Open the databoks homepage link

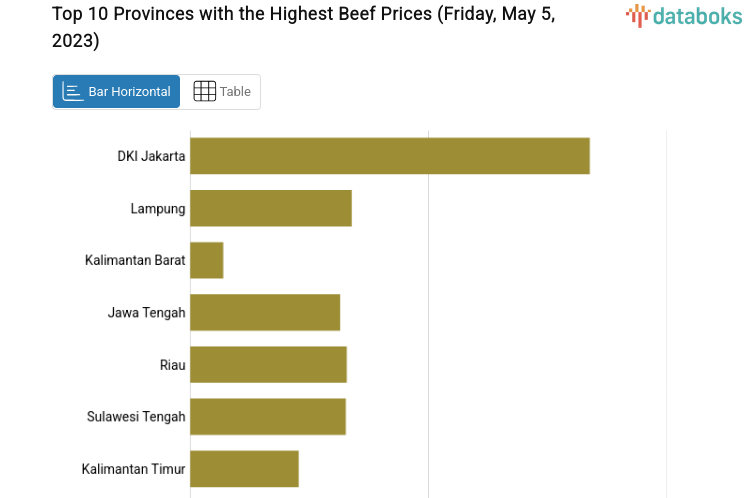click(685, 15)
